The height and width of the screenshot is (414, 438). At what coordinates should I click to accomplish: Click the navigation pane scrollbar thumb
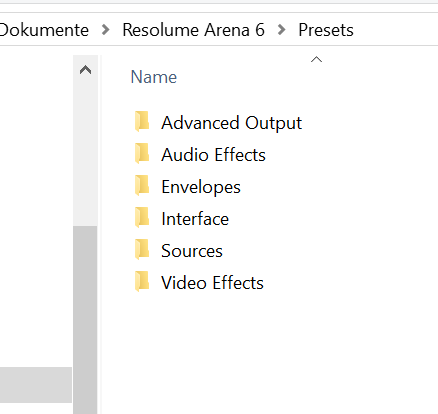pyautogui.click(x=85, y=320)
